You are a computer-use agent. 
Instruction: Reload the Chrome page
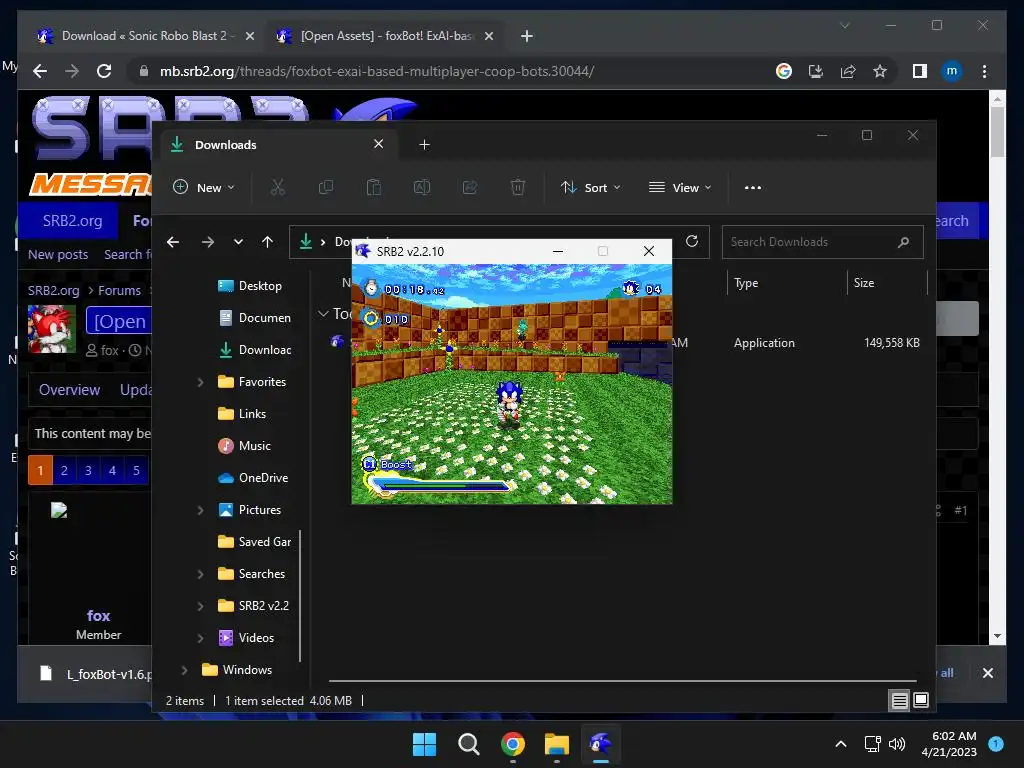(x=104, y=71)
